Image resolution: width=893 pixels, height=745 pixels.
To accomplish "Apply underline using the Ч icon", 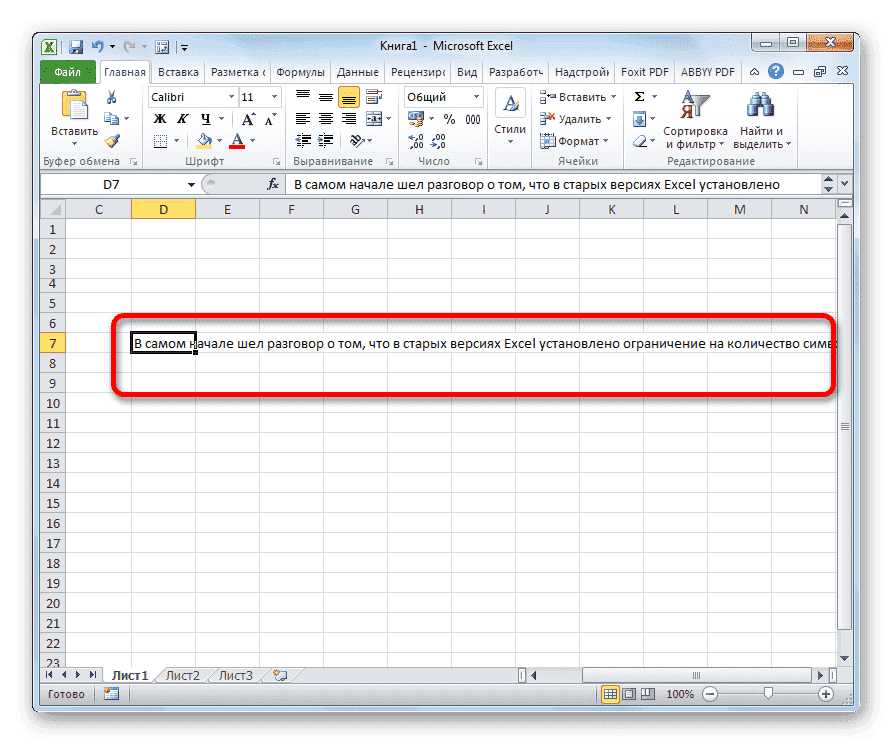I will [x=203, y=118].
